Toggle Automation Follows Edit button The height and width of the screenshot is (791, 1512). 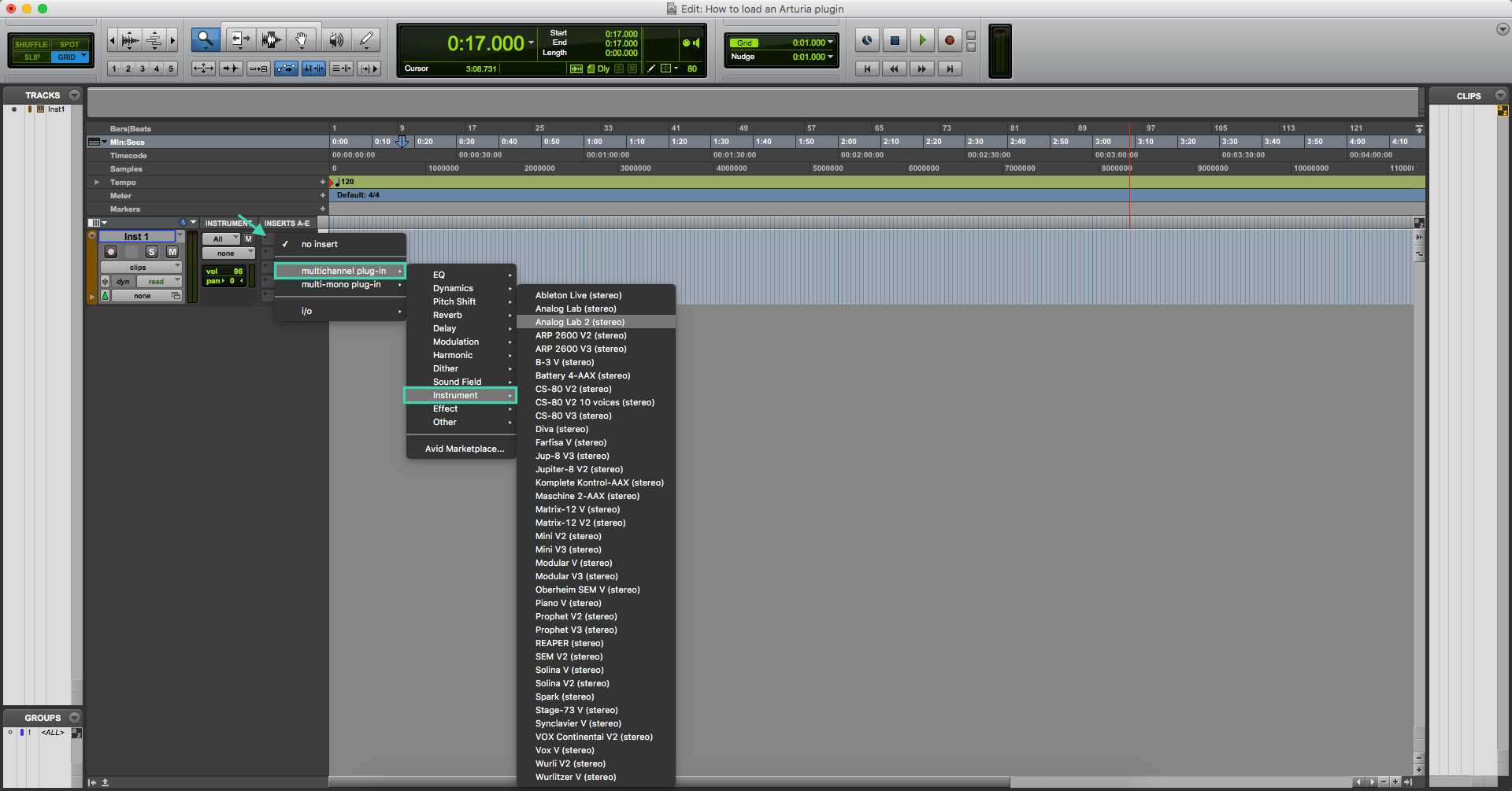click(x=286, y=68)
